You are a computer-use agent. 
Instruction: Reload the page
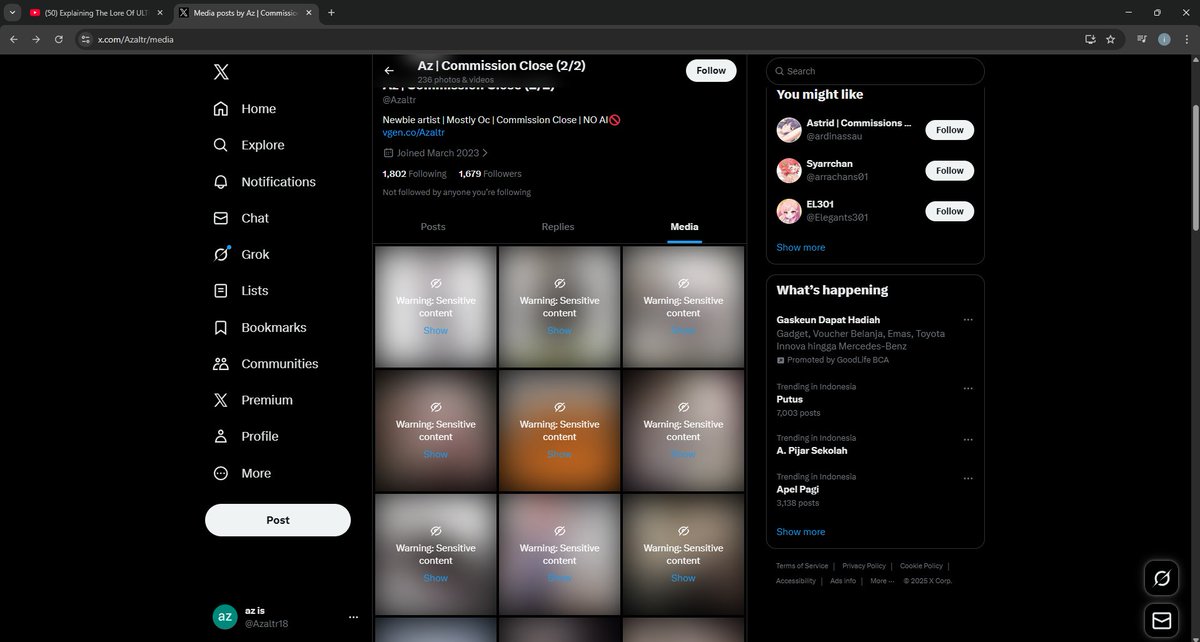click(x=59, y=39)
